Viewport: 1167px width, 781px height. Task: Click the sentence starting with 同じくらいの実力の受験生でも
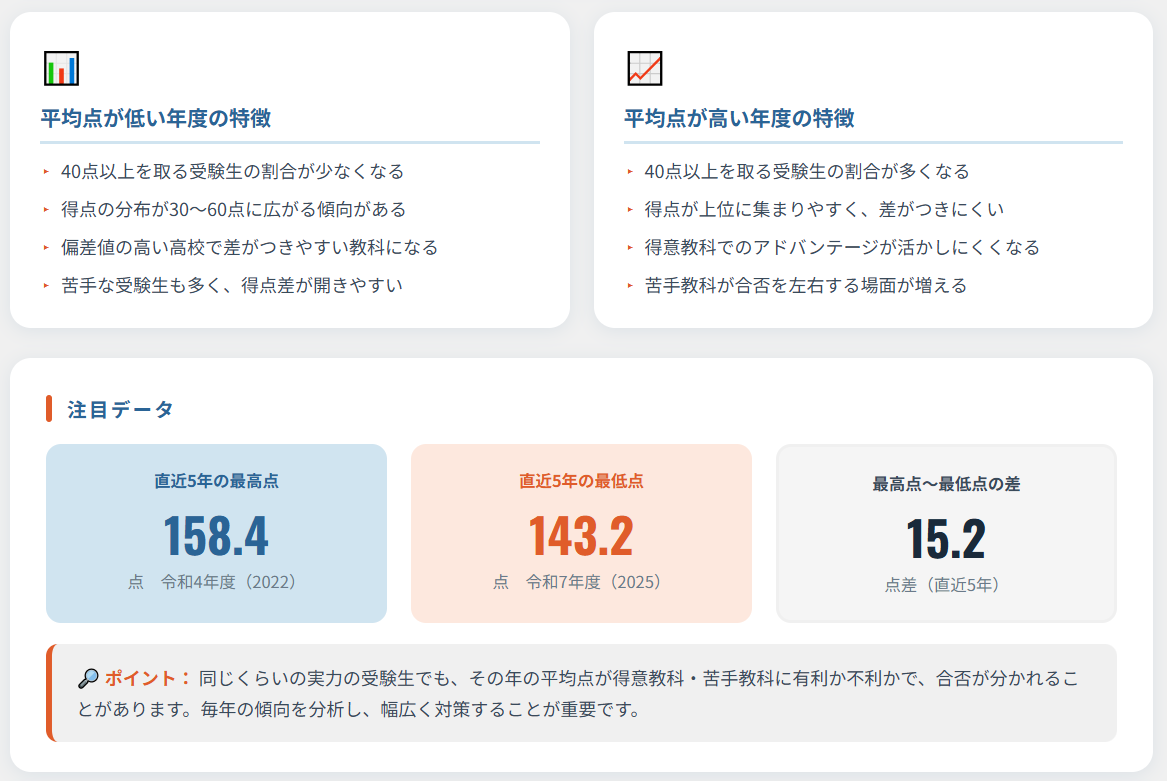[578, 694]
